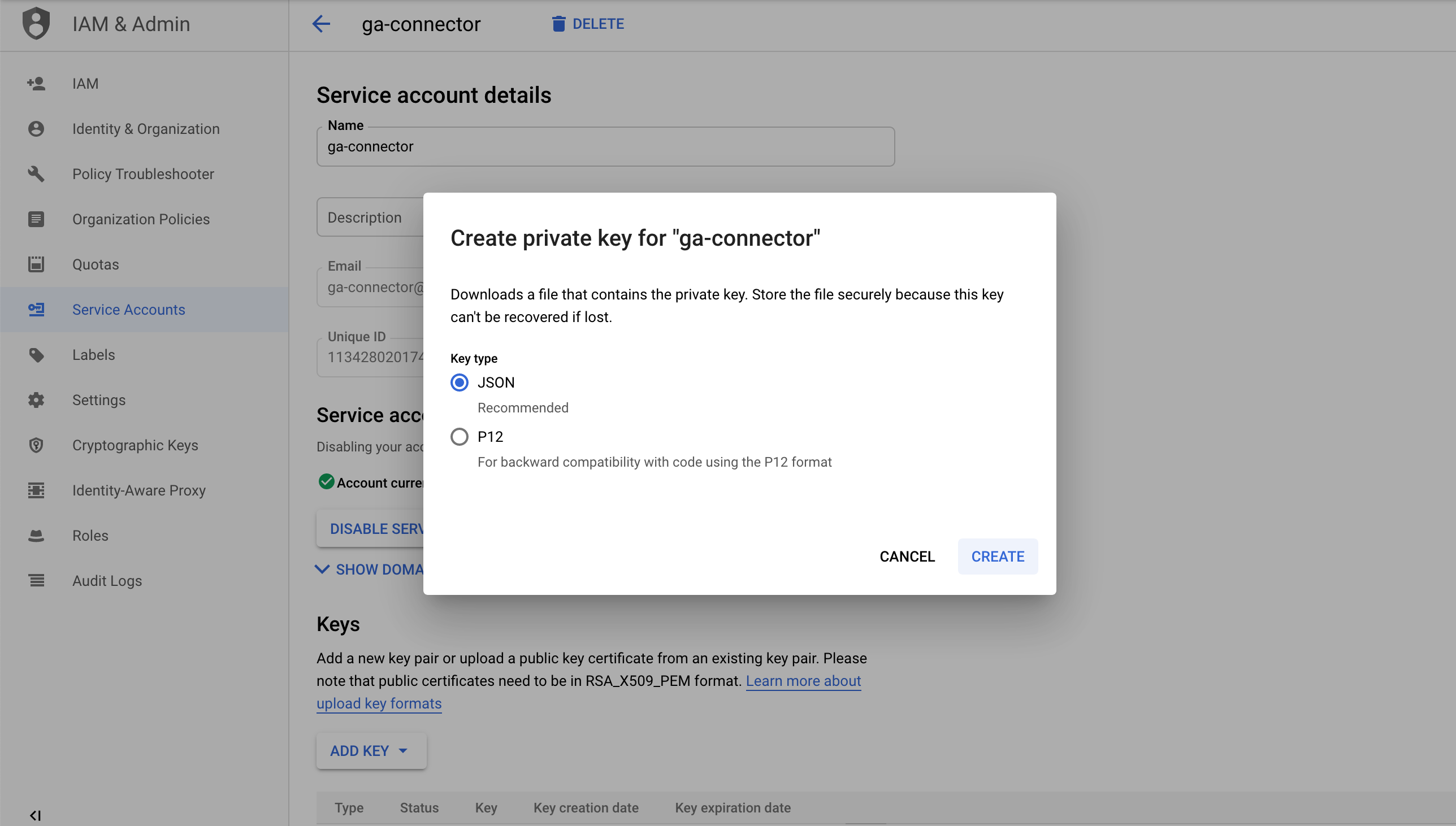Screen dimensions: 1456x826
Task: Click CREATE button to generate key
Action: [997, 557]
